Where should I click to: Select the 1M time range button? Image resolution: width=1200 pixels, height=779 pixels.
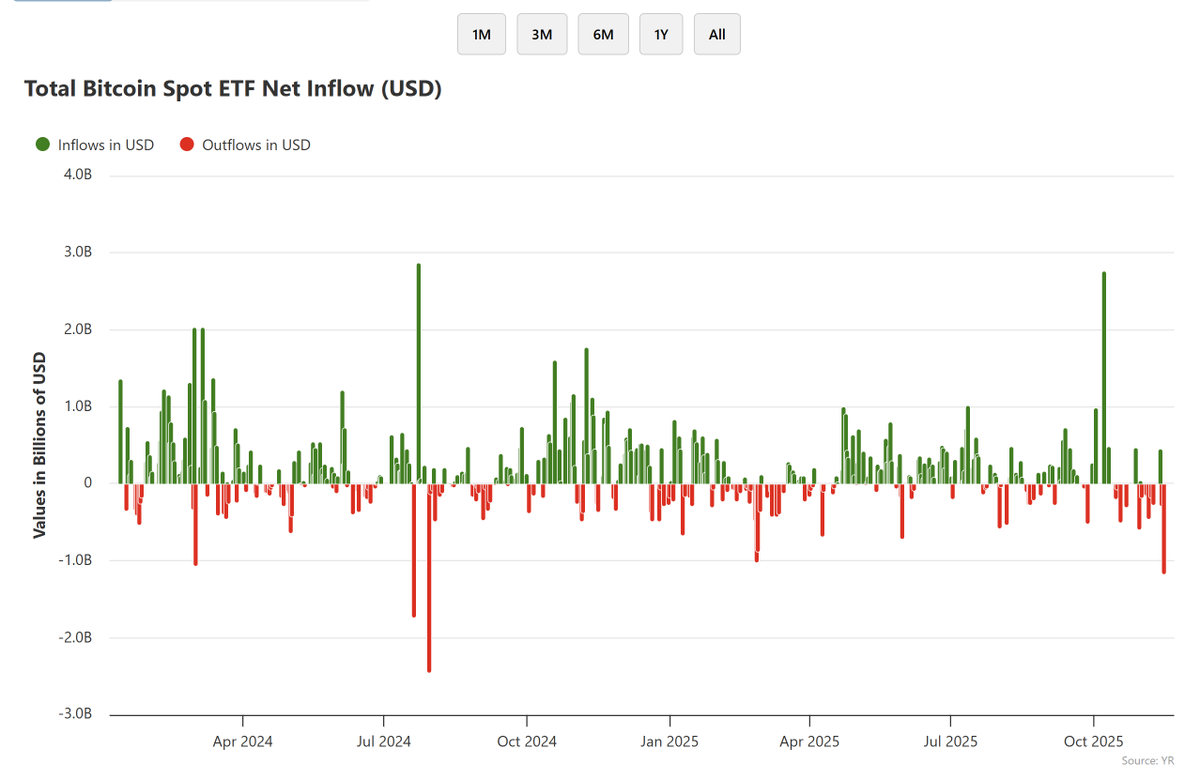pyautogui.click(x=481, y=34)
